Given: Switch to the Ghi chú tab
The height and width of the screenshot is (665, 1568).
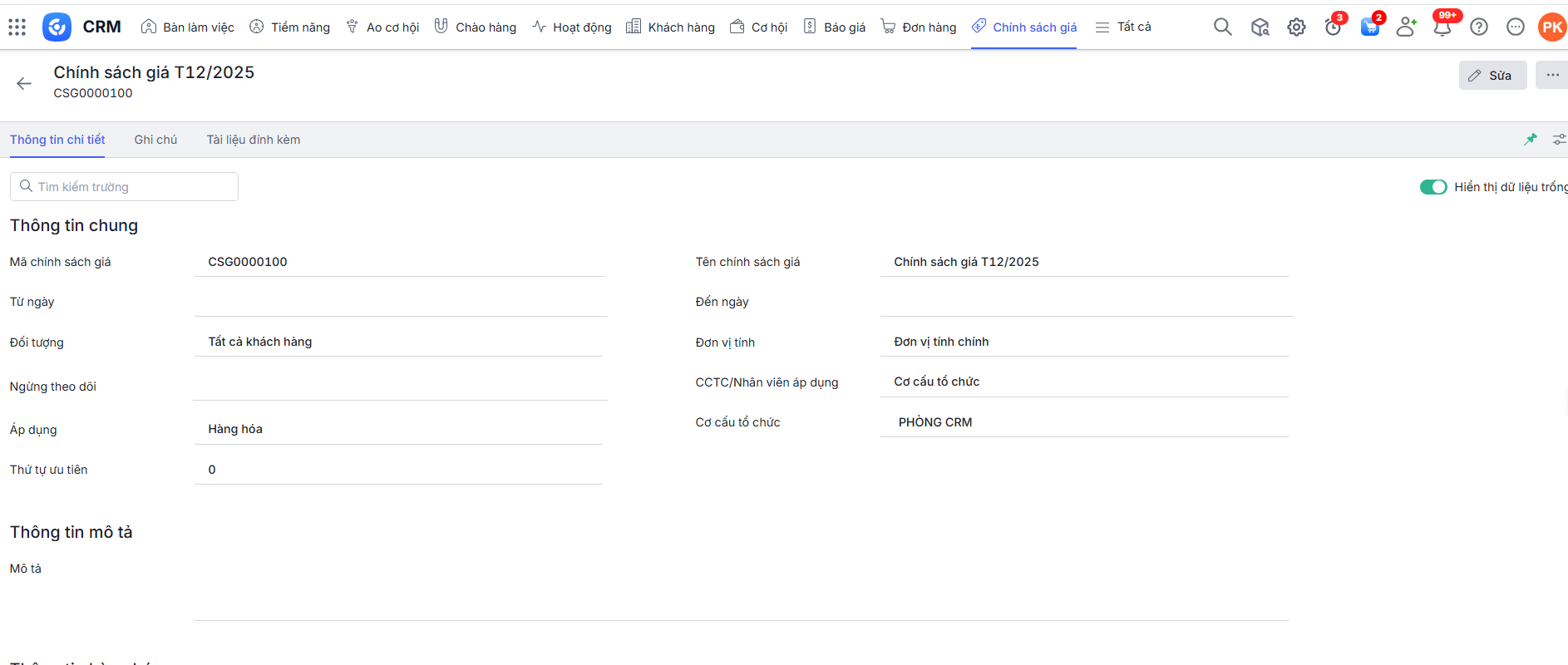Looking at the screenshot, I should [155, 140].
